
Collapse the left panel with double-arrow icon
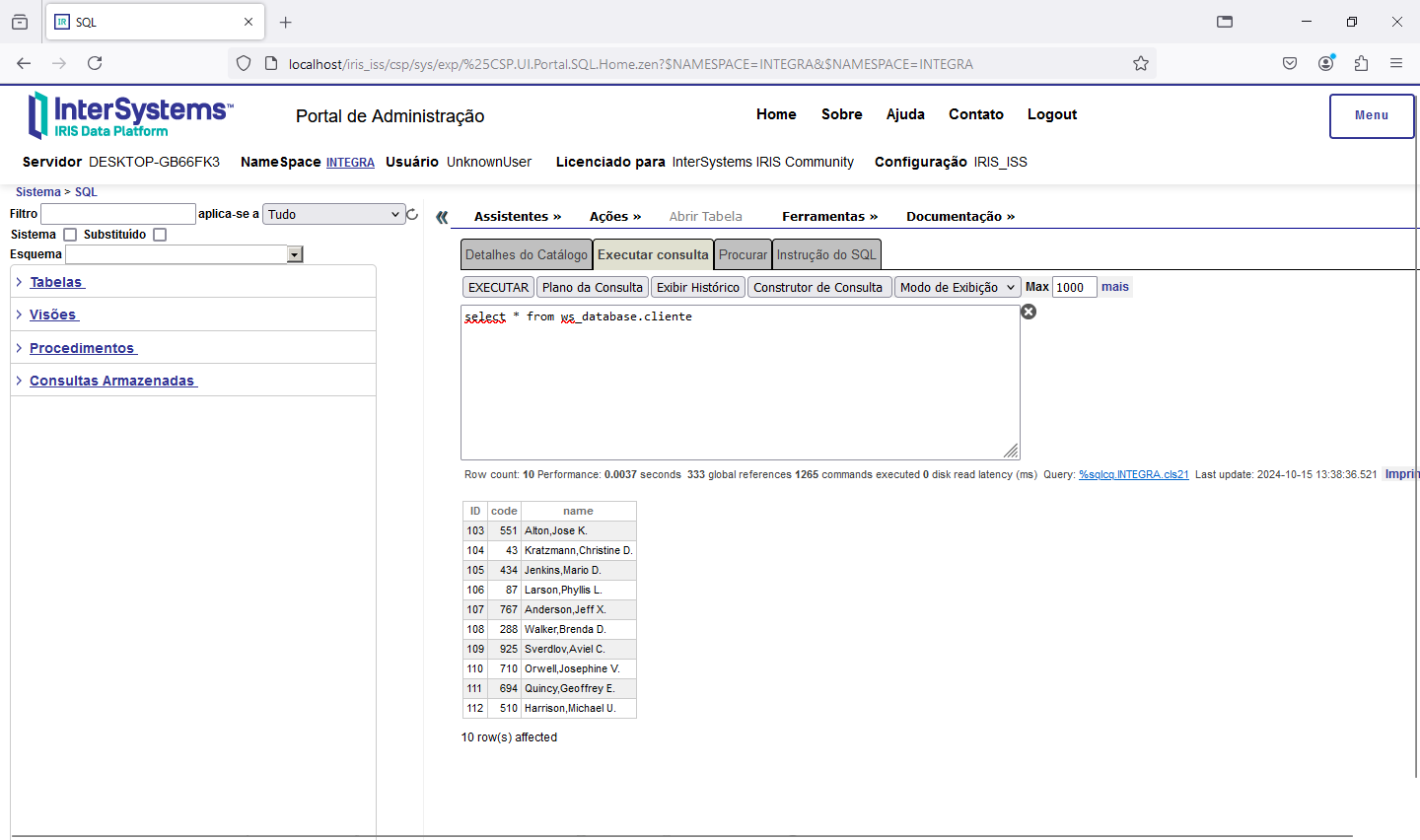point(442,217)
